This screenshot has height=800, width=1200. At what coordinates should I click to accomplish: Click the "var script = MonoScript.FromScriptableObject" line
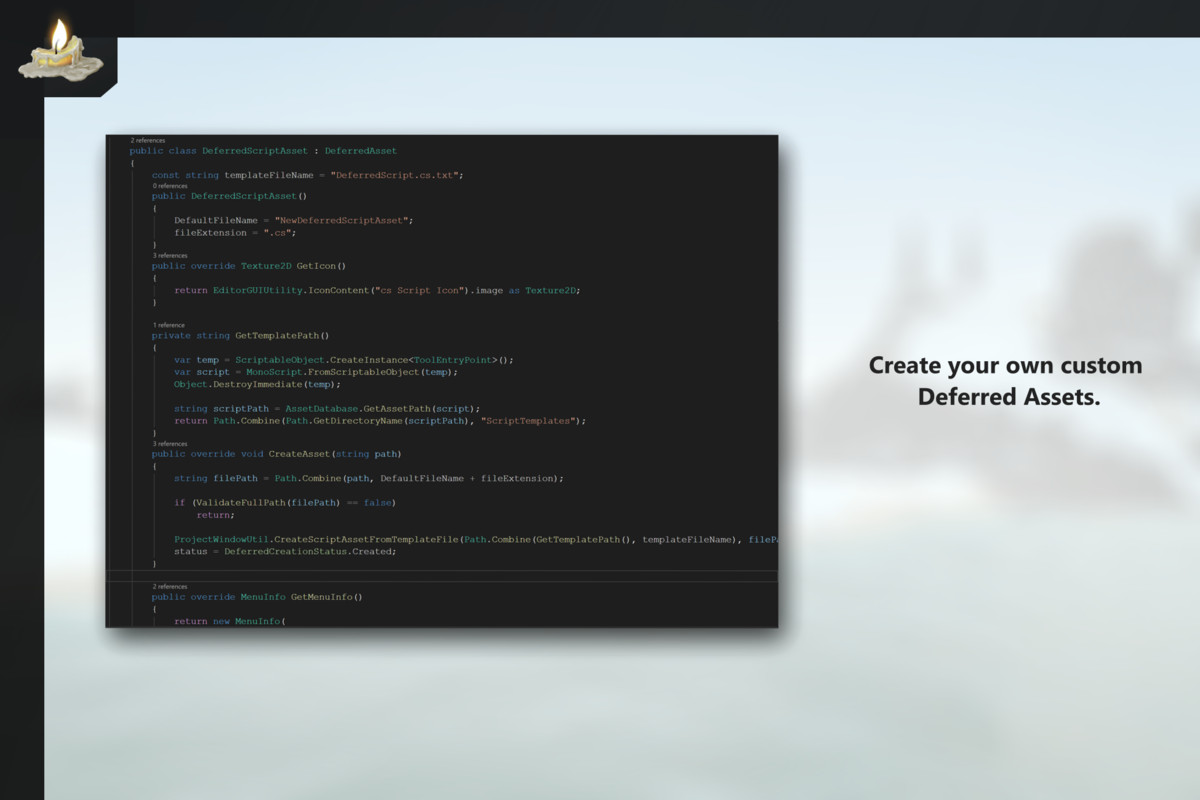[x=316, y=372]
